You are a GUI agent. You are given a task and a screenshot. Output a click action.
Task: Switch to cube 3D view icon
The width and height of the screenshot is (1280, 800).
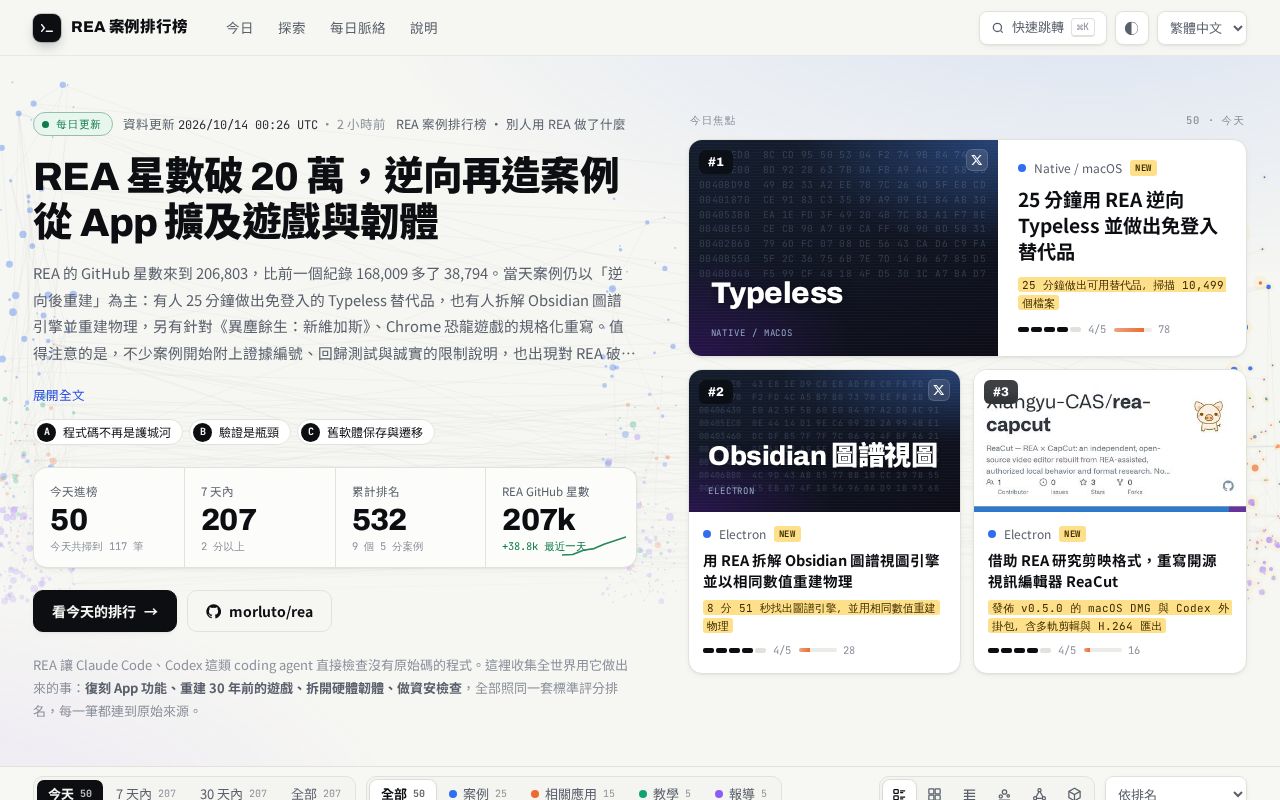click(1074, 794)
